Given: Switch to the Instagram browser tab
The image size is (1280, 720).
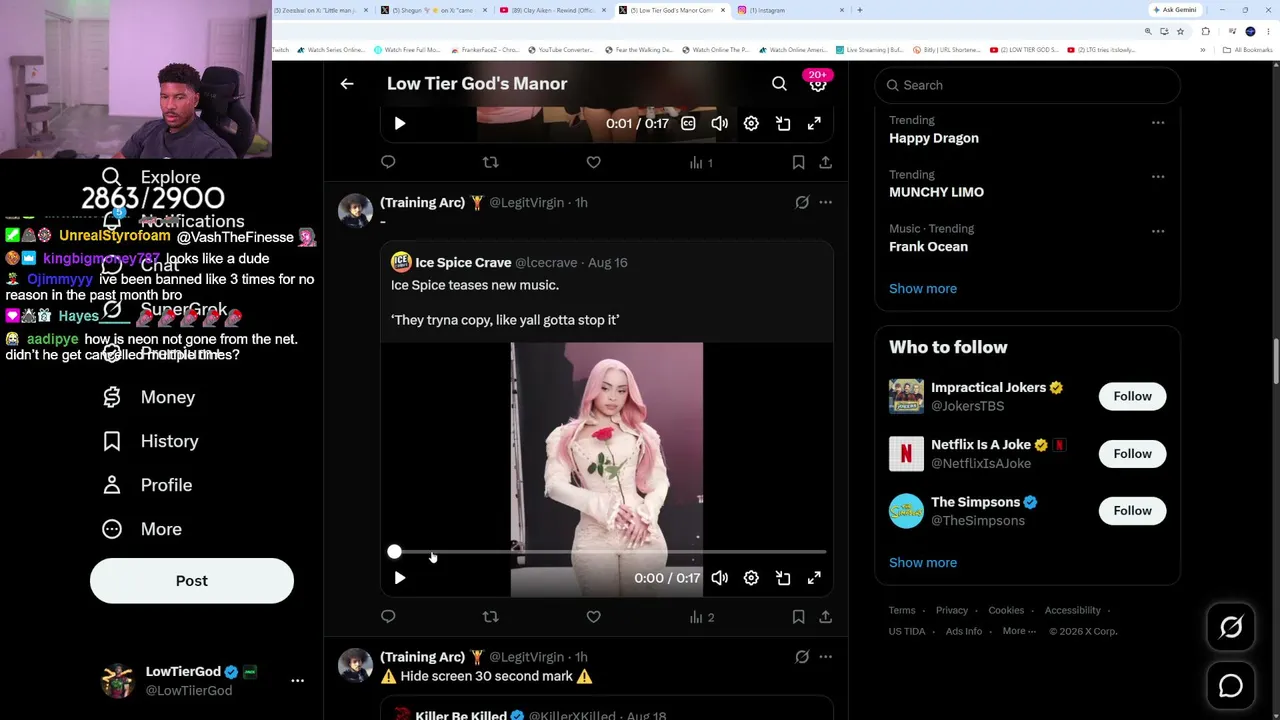Looking at the screenshot, I should [790, 10].
